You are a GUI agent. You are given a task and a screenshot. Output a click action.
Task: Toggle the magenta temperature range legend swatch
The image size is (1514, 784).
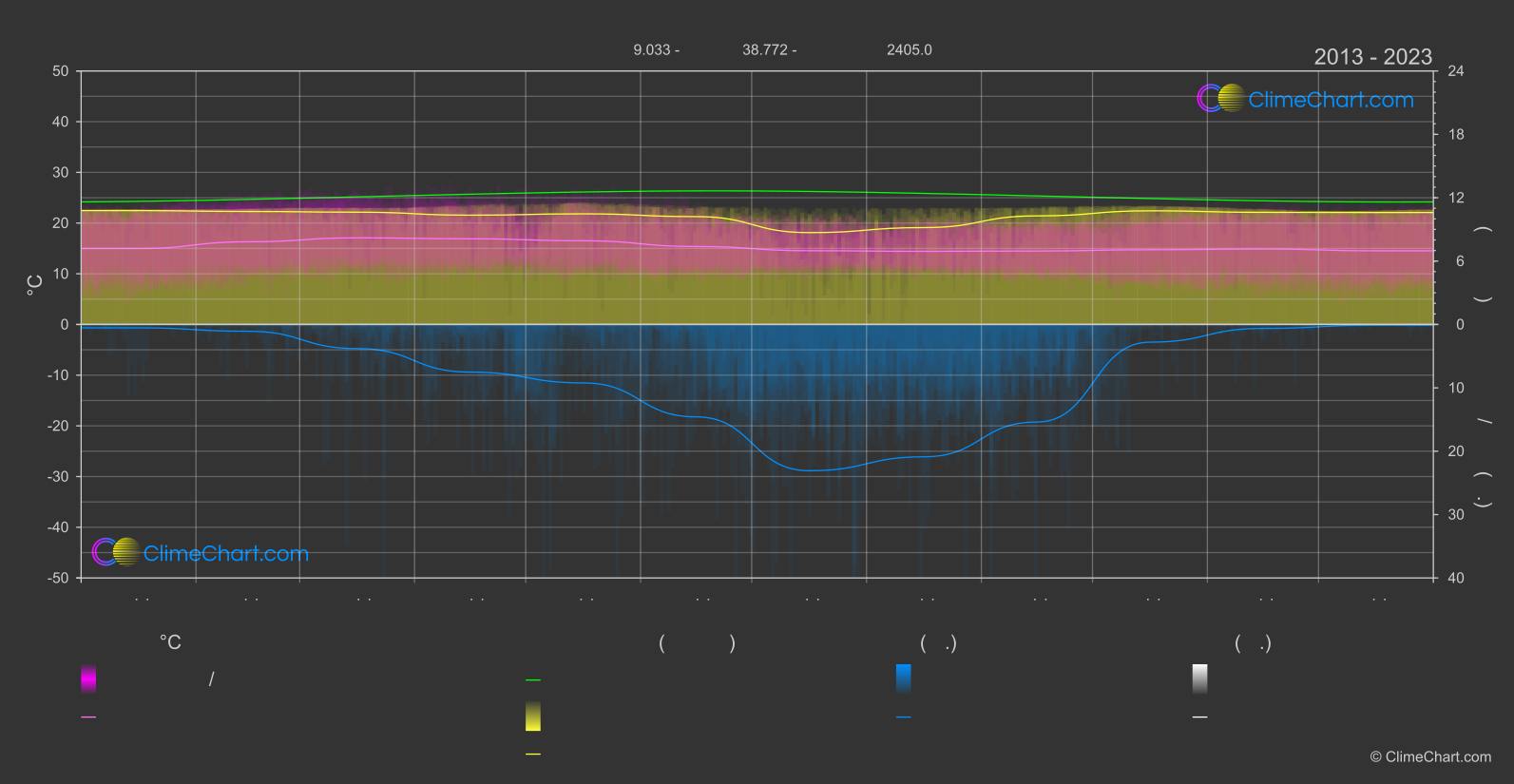[88, 679]
